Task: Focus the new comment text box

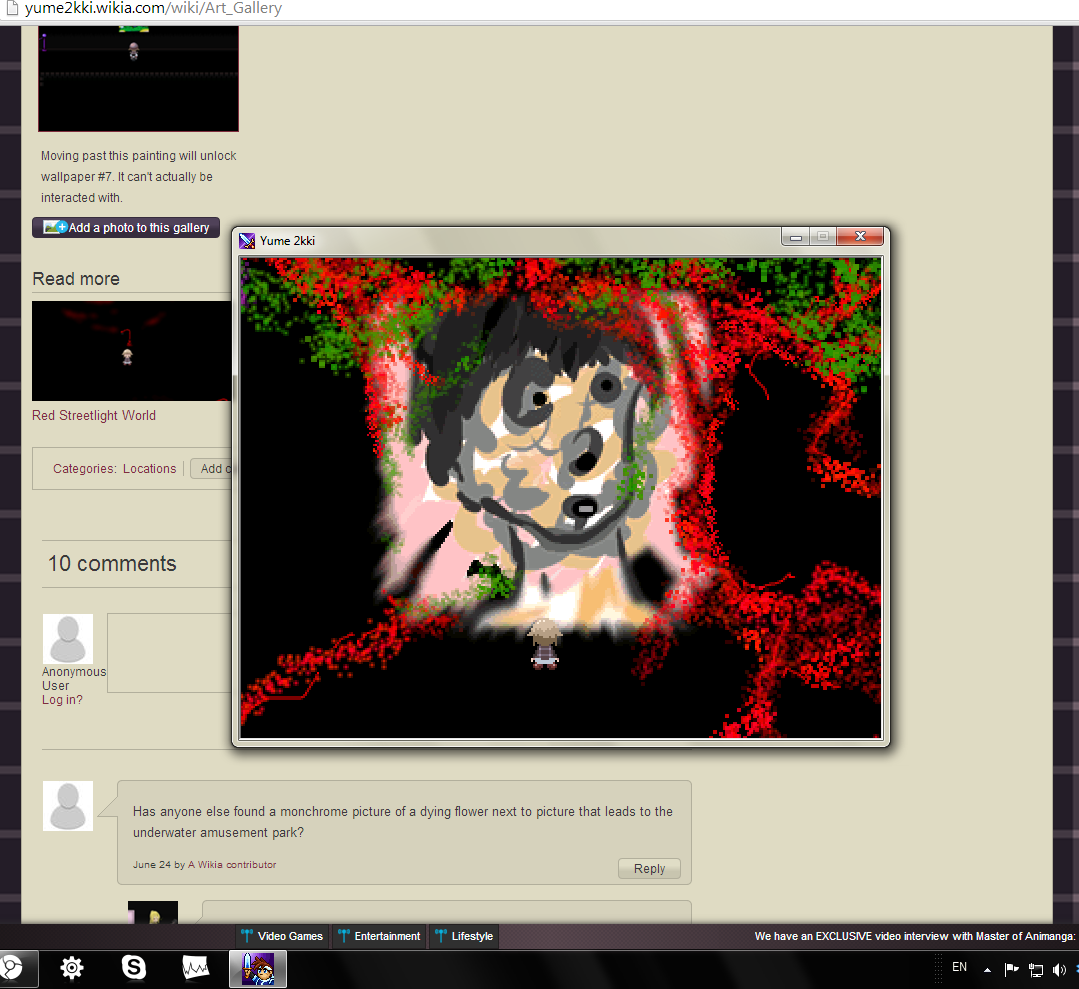Action: tap(169, 652)
